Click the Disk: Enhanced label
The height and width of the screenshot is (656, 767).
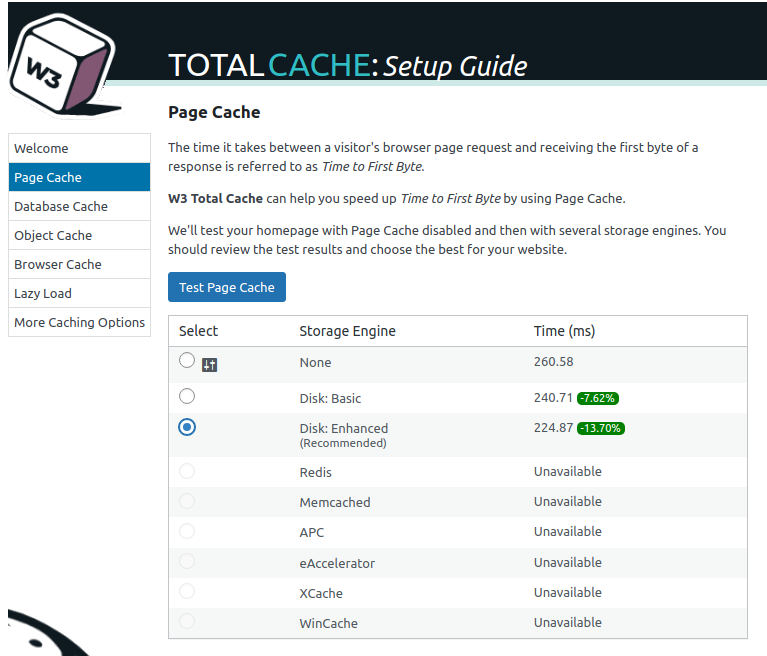pyautogui.click(x=343, y=429)
